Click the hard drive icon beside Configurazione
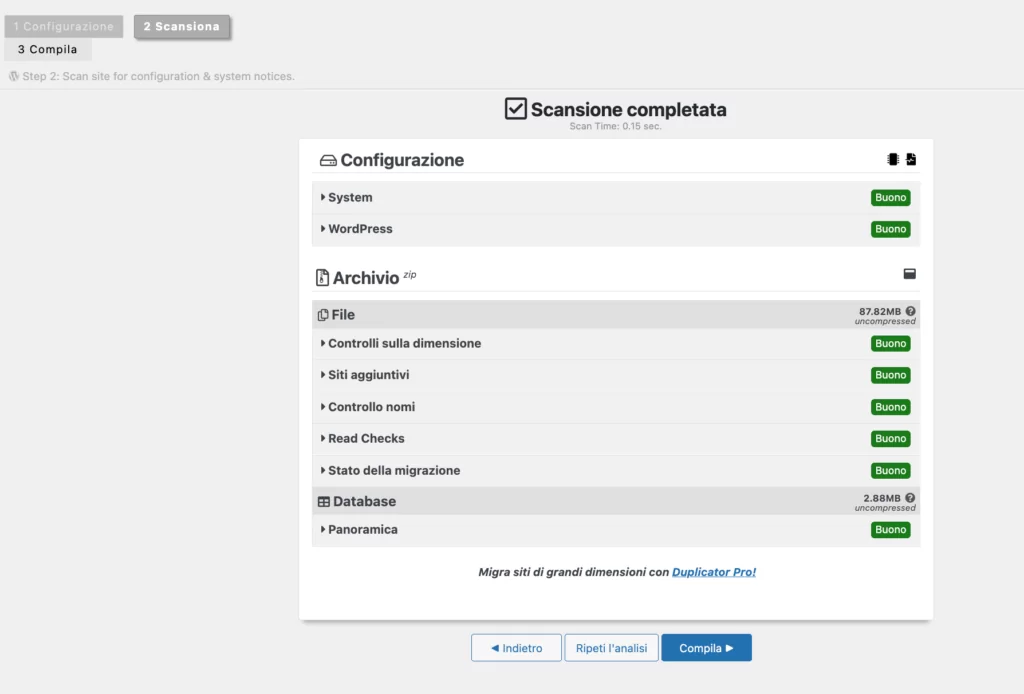1024x694 pixels. [328, 161]
